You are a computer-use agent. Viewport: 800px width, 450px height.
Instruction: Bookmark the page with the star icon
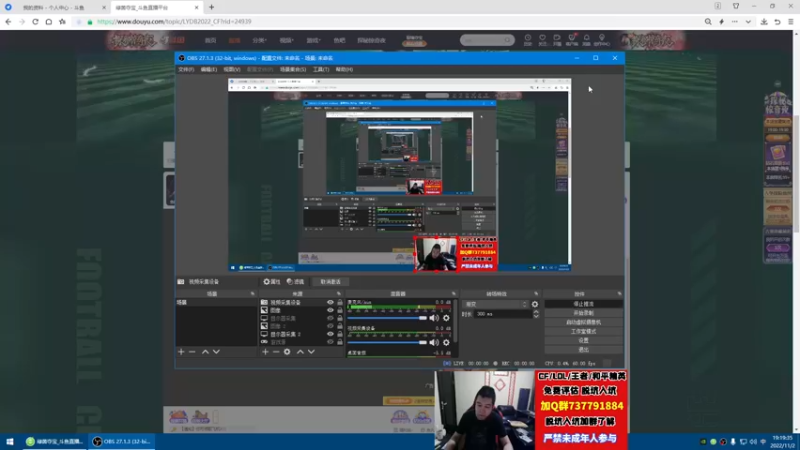coord(62,21)
